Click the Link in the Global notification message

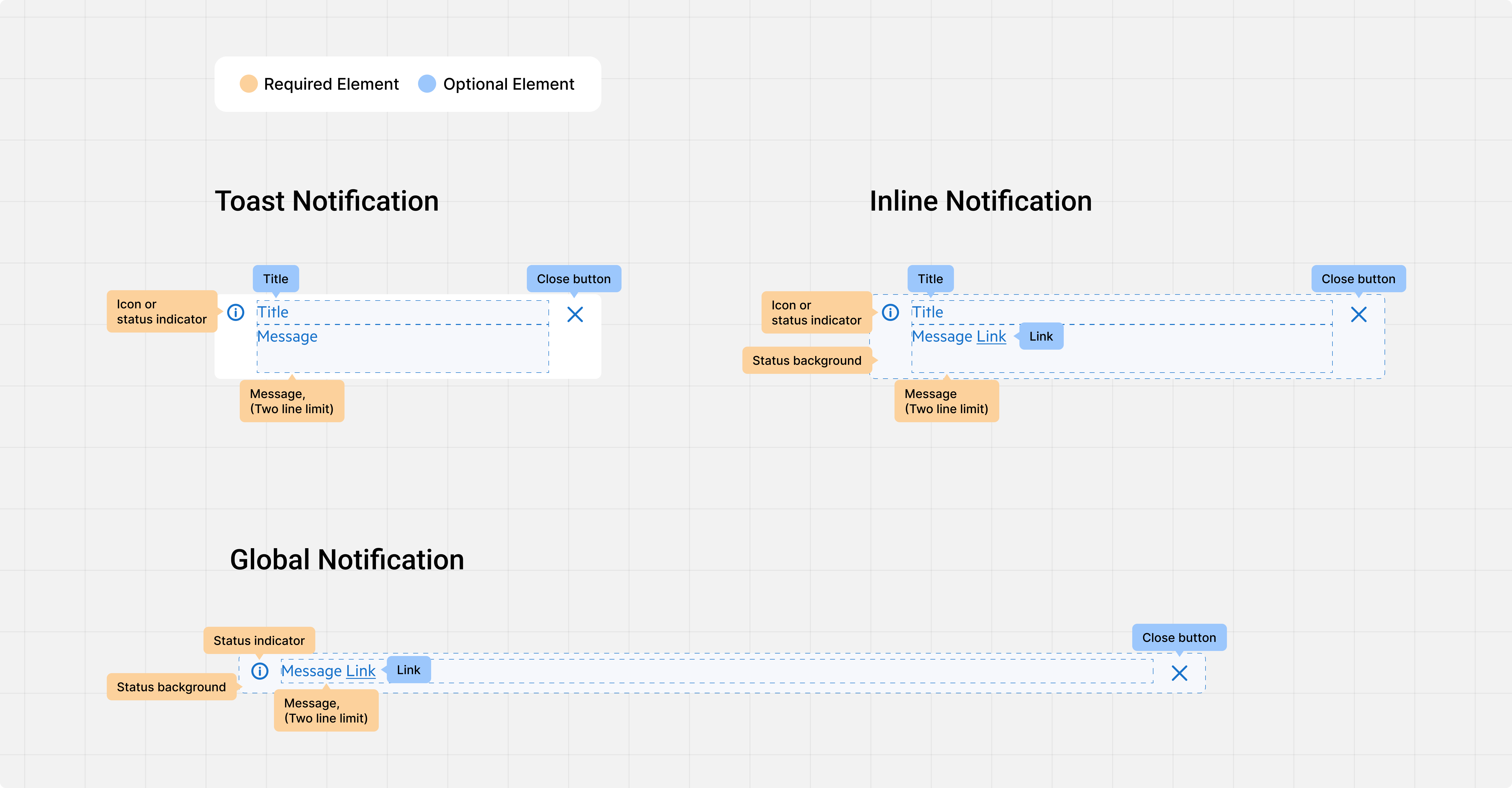coord(360,671)
